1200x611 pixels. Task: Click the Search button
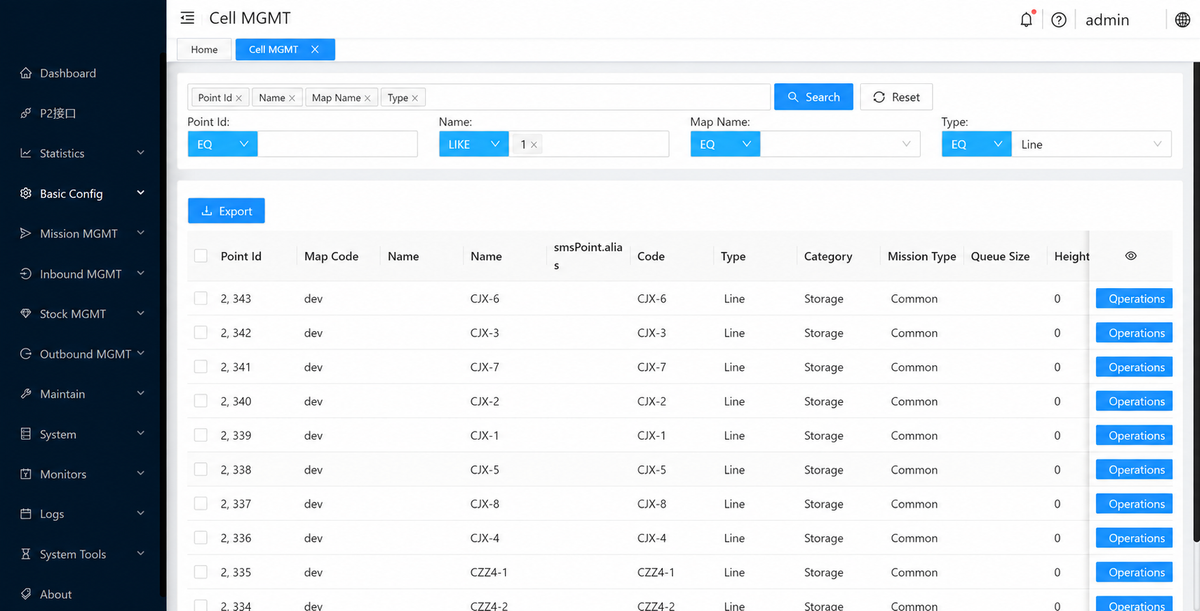(813, 97)
